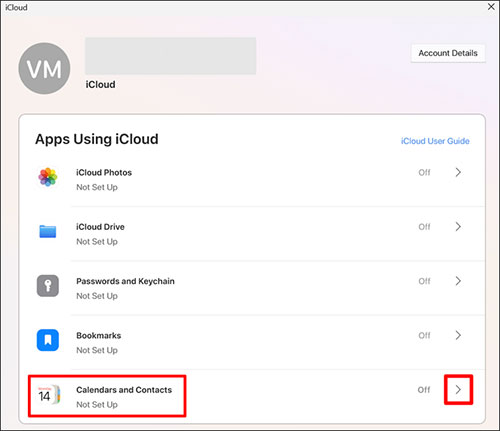Select the iCloud Drive label

(100, 227)
